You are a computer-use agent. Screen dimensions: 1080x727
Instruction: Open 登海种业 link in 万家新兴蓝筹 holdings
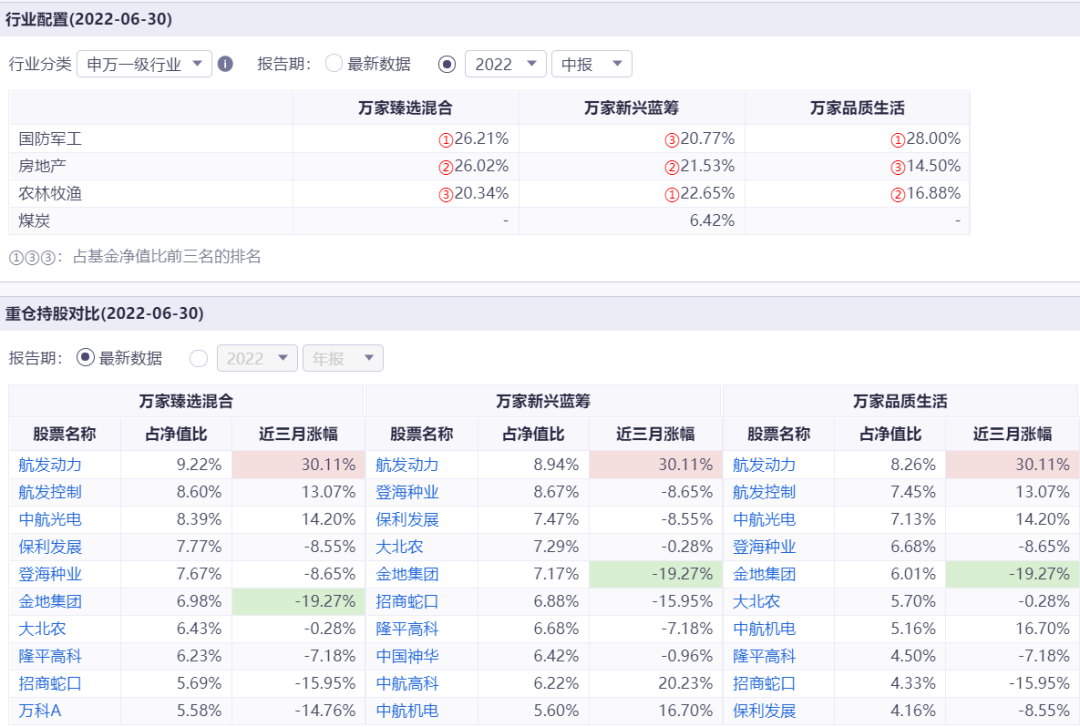click(407, 492)
